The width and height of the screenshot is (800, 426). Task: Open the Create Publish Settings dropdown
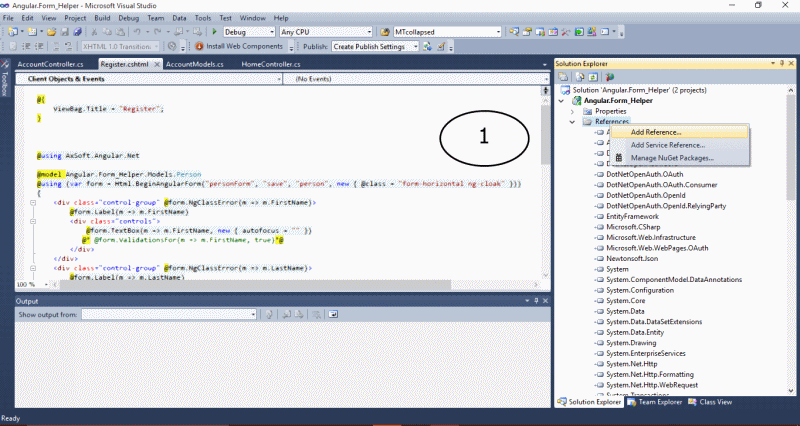click(x=413, y=46)
